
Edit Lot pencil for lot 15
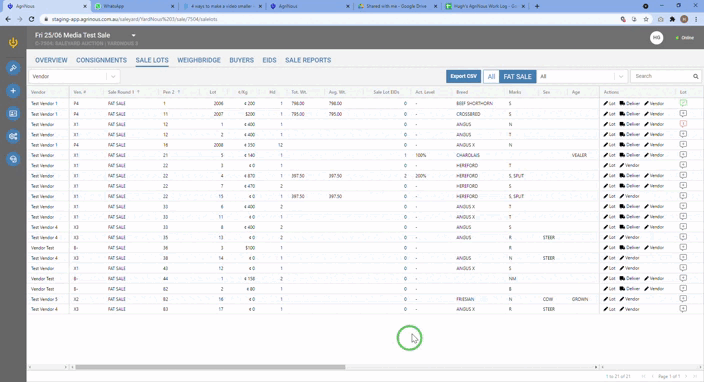(609, 196)
